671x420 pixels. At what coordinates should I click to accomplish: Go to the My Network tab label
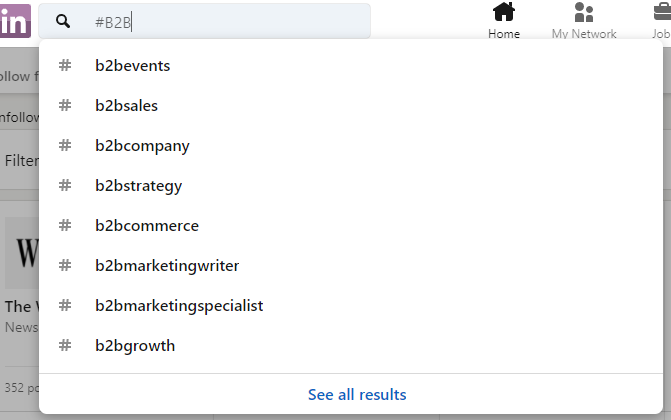tap(584, 34)
